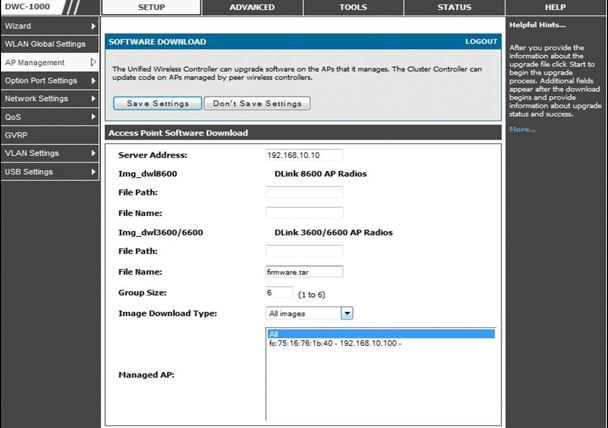The image size is (608, 428).
Task: Expand the QoS sidebar menu
Action: point(93,117)
